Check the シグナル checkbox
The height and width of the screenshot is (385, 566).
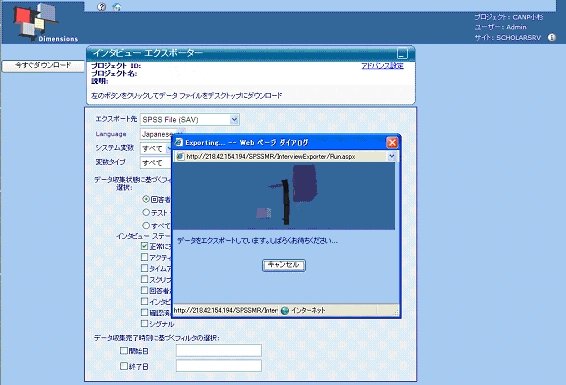pos(144,323)
